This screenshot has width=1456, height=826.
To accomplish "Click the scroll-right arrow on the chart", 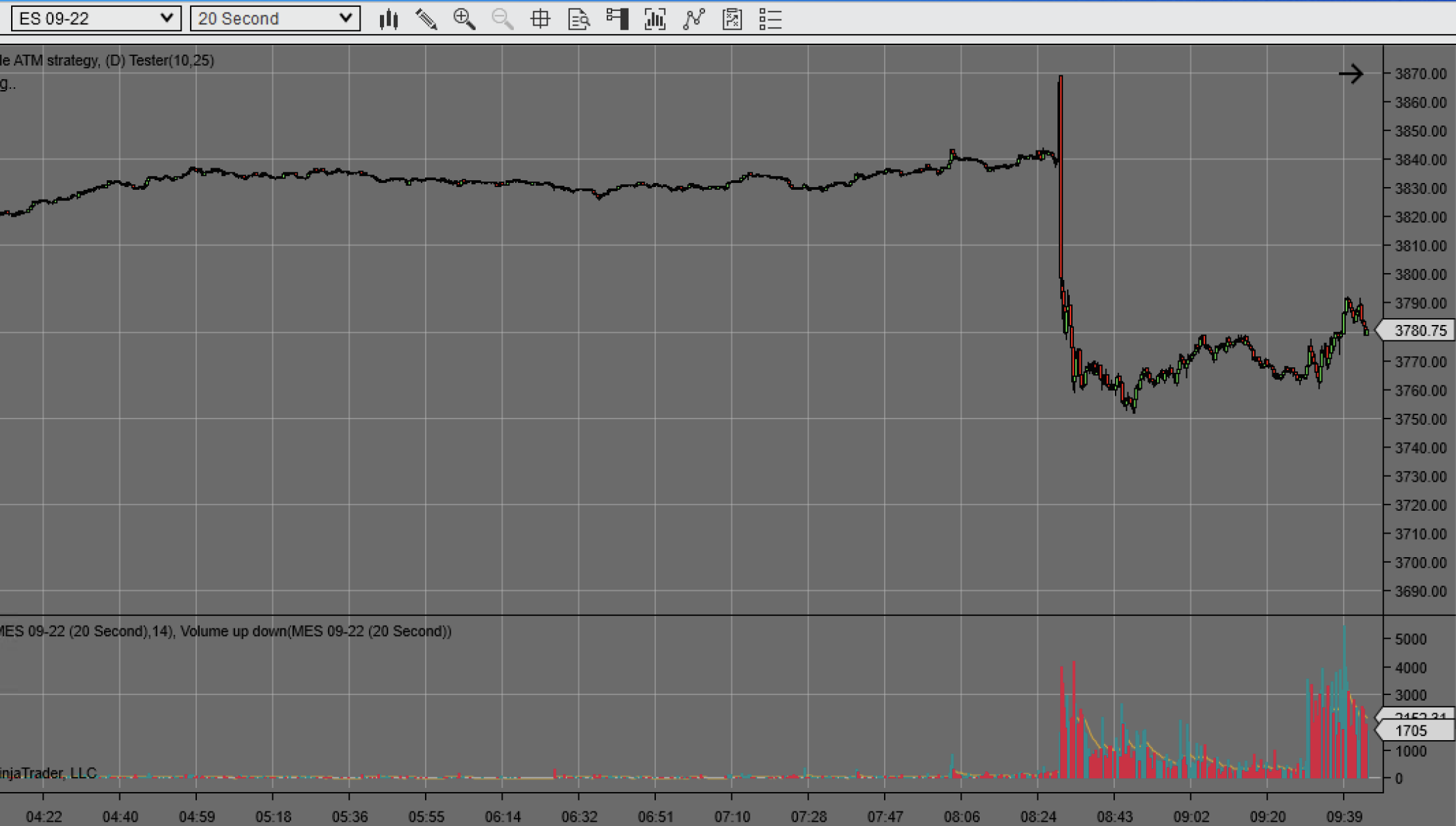I will pyautogui.click(x=1351, y=74).
